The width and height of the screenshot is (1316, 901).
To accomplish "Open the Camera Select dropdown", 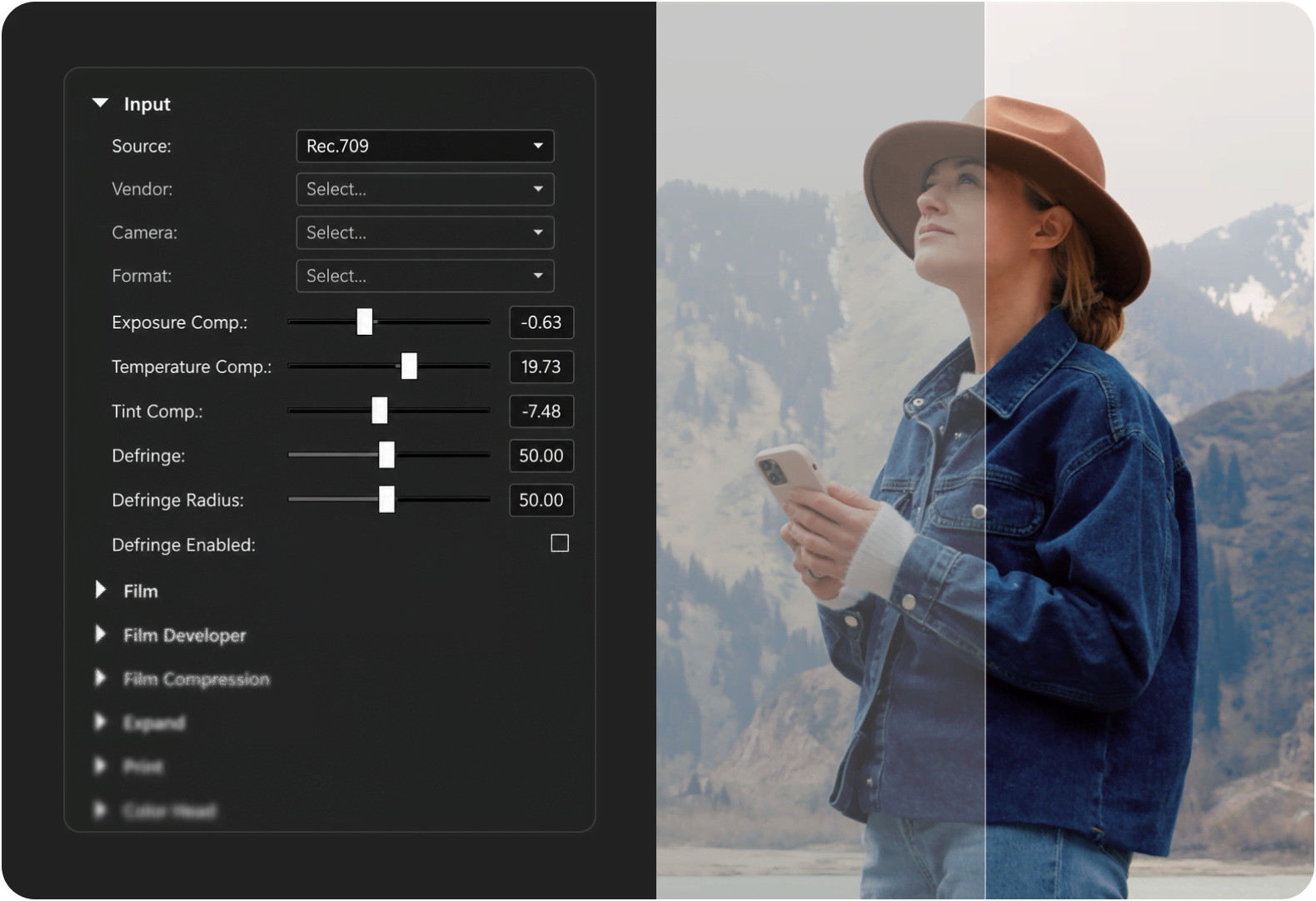I will pos(425,232).
